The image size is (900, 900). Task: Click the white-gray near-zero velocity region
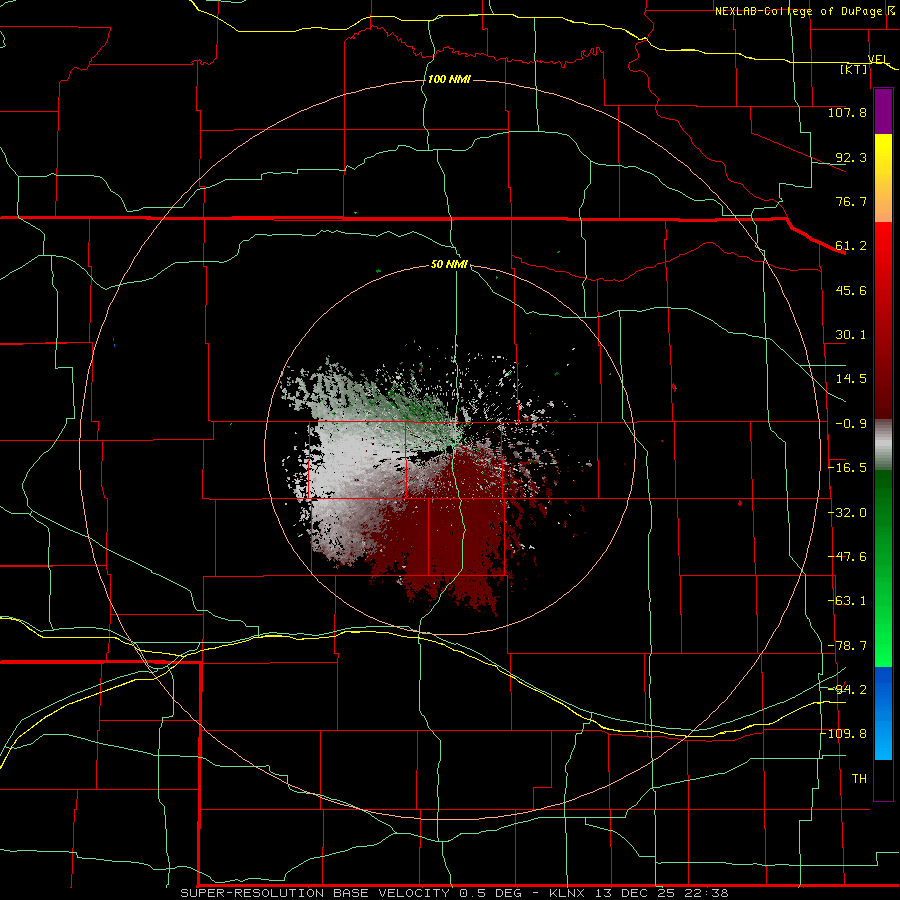(x=350, y=465)
